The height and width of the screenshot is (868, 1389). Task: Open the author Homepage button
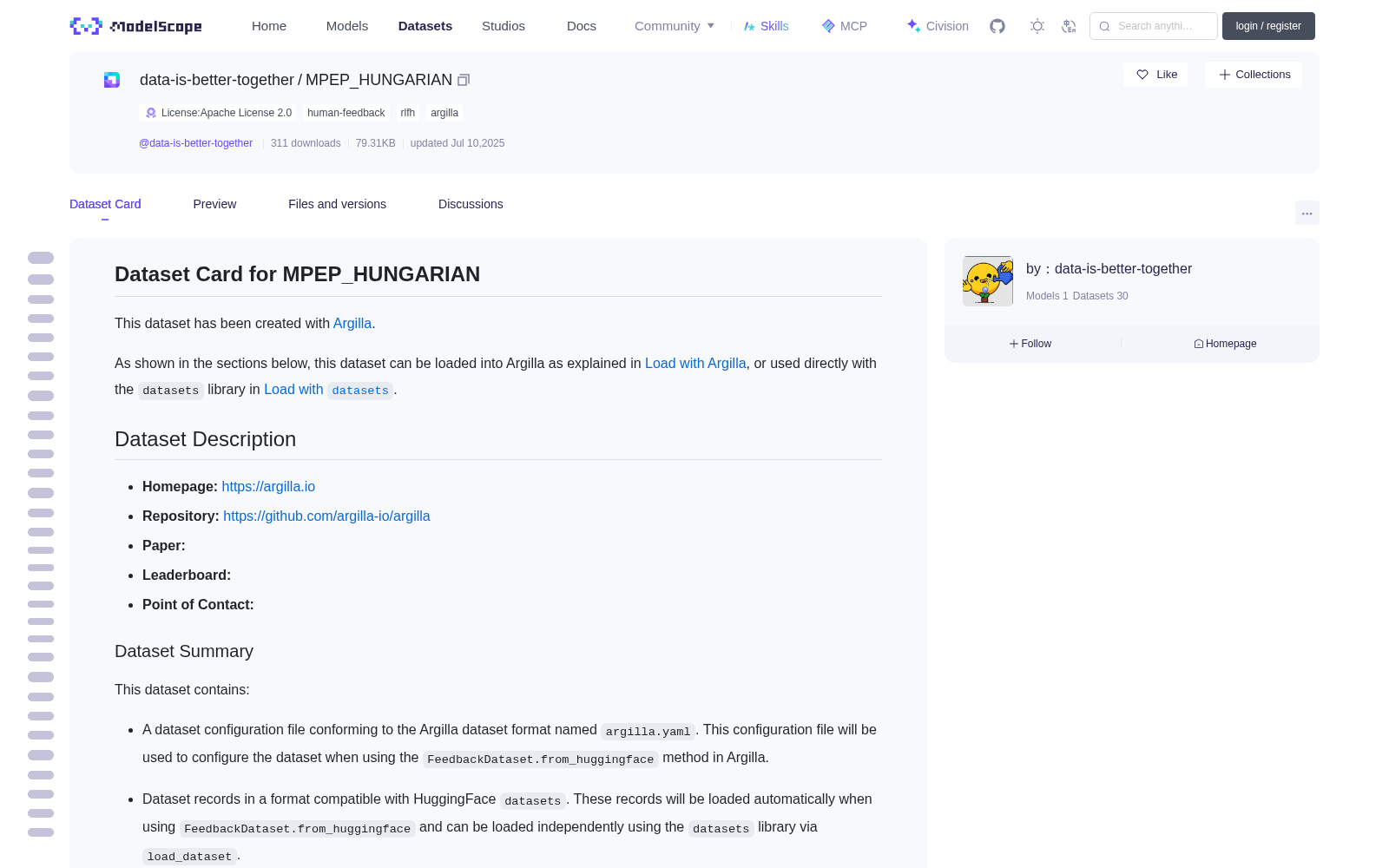point(1225,344)
